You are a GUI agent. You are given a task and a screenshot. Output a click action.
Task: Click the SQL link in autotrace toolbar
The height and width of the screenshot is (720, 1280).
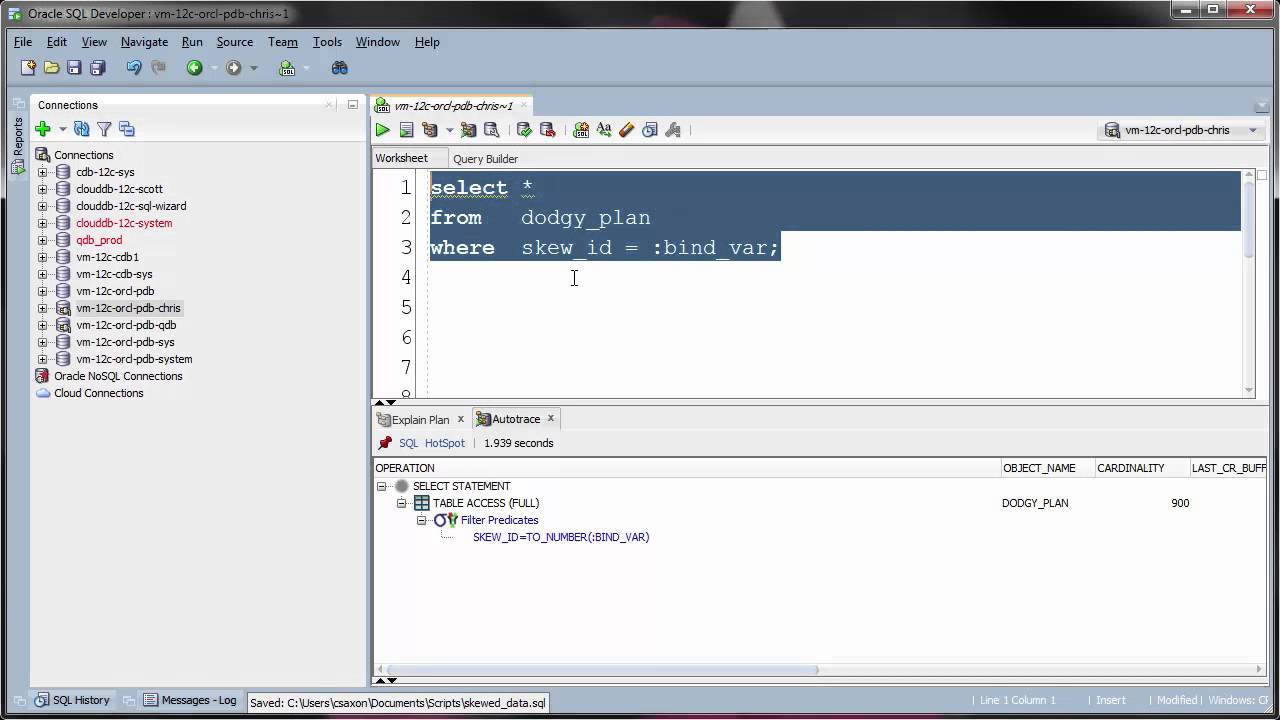408,443
